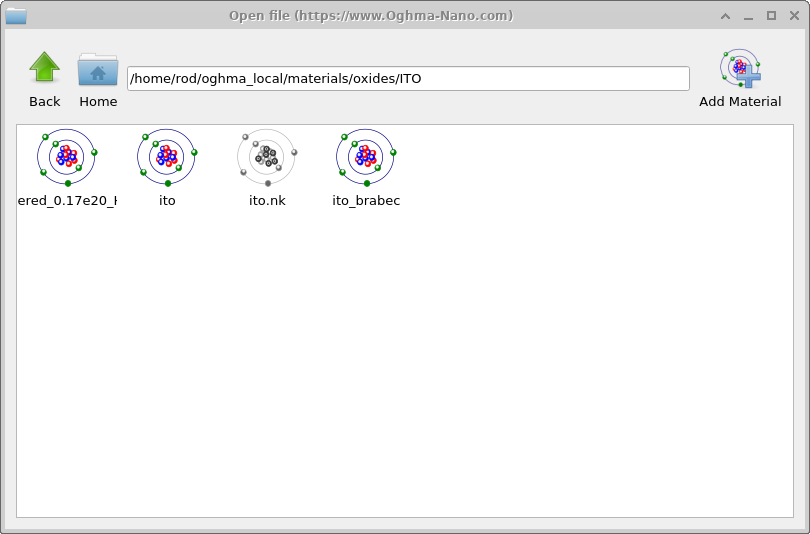
Task: Click the file path input field
Action: point(408,78)
